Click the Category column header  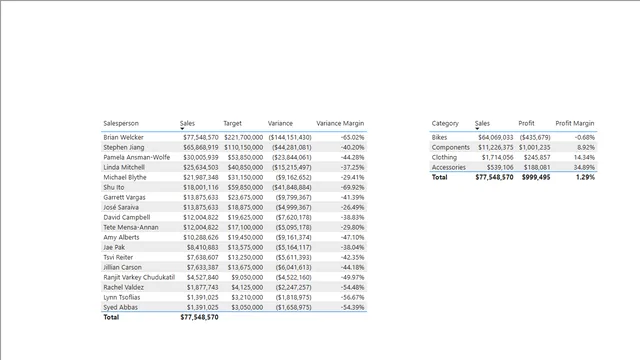445,123
